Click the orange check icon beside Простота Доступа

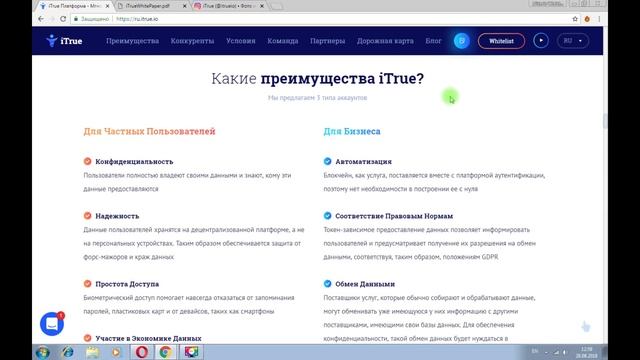pos(87,284)
